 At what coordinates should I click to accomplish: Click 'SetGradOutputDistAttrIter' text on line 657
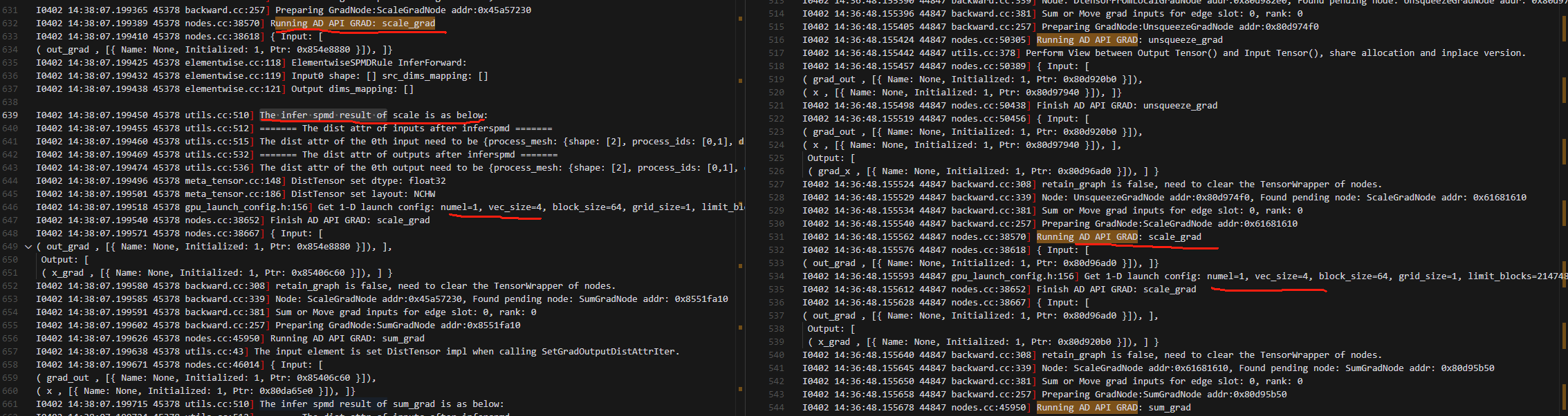coord(607,352)
